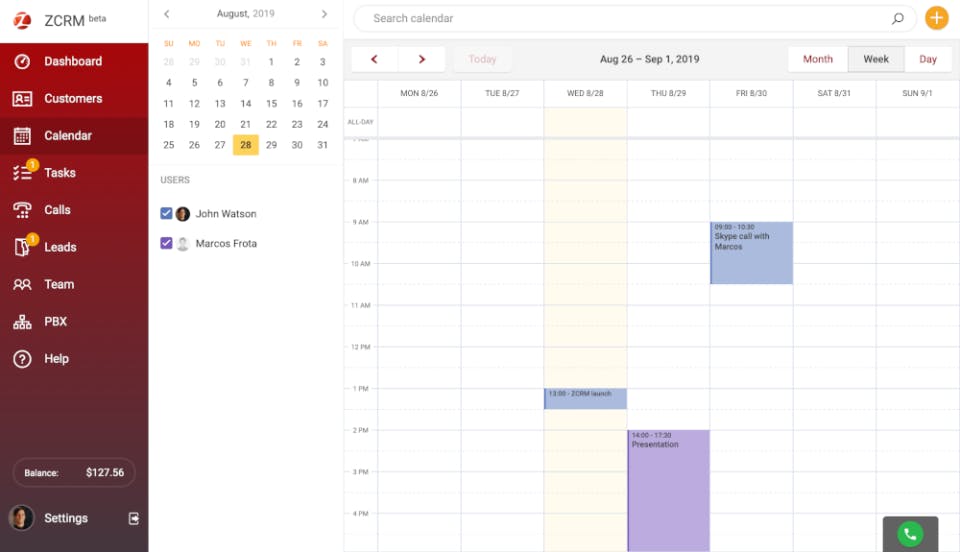The width and height of the screenshot is (960, 552).
Task: Click the green phone call button
Action: pos(909,534)
